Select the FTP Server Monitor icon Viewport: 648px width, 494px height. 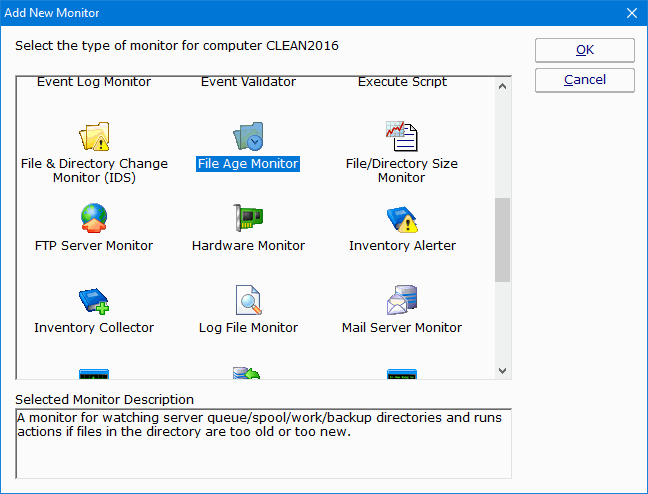[x=94, y=217]
